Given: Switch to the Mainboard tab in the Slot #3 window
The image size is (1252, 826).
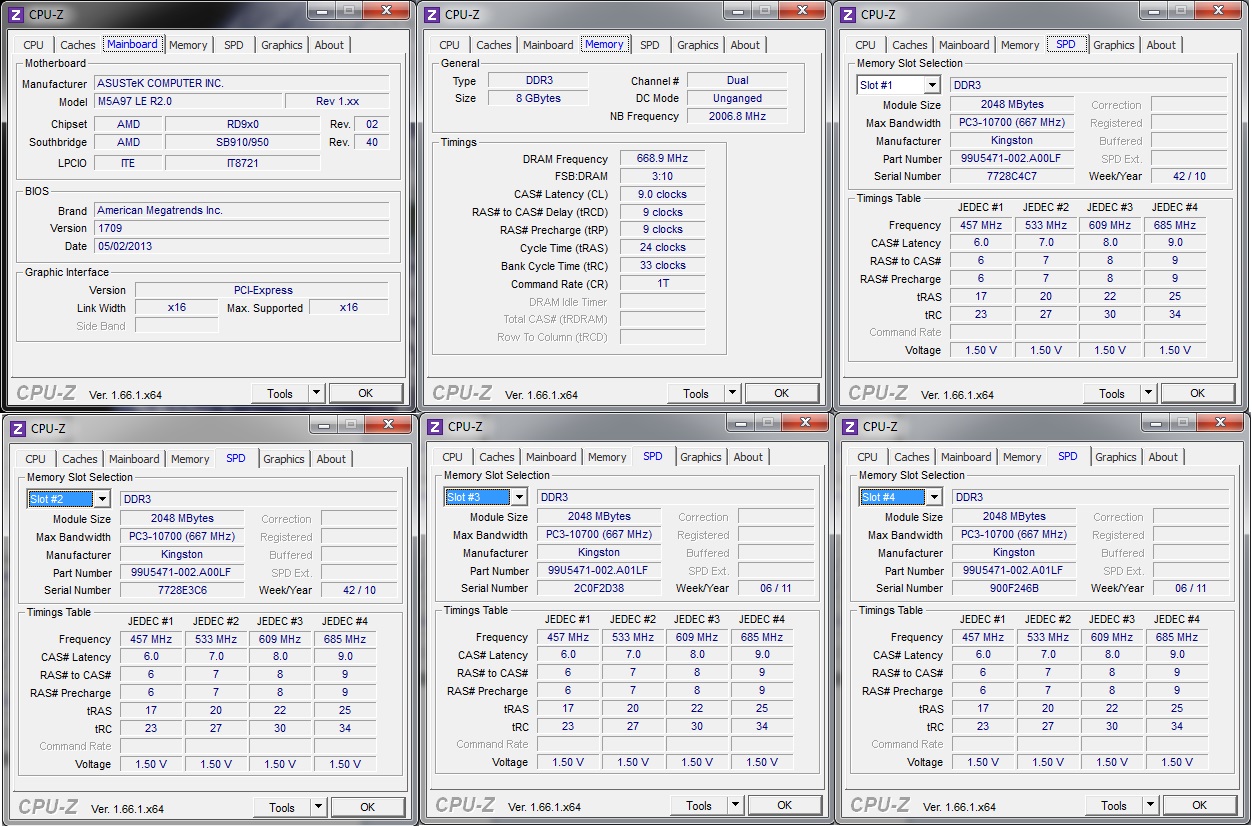Looking at the screenshot, I should [551, 457].
